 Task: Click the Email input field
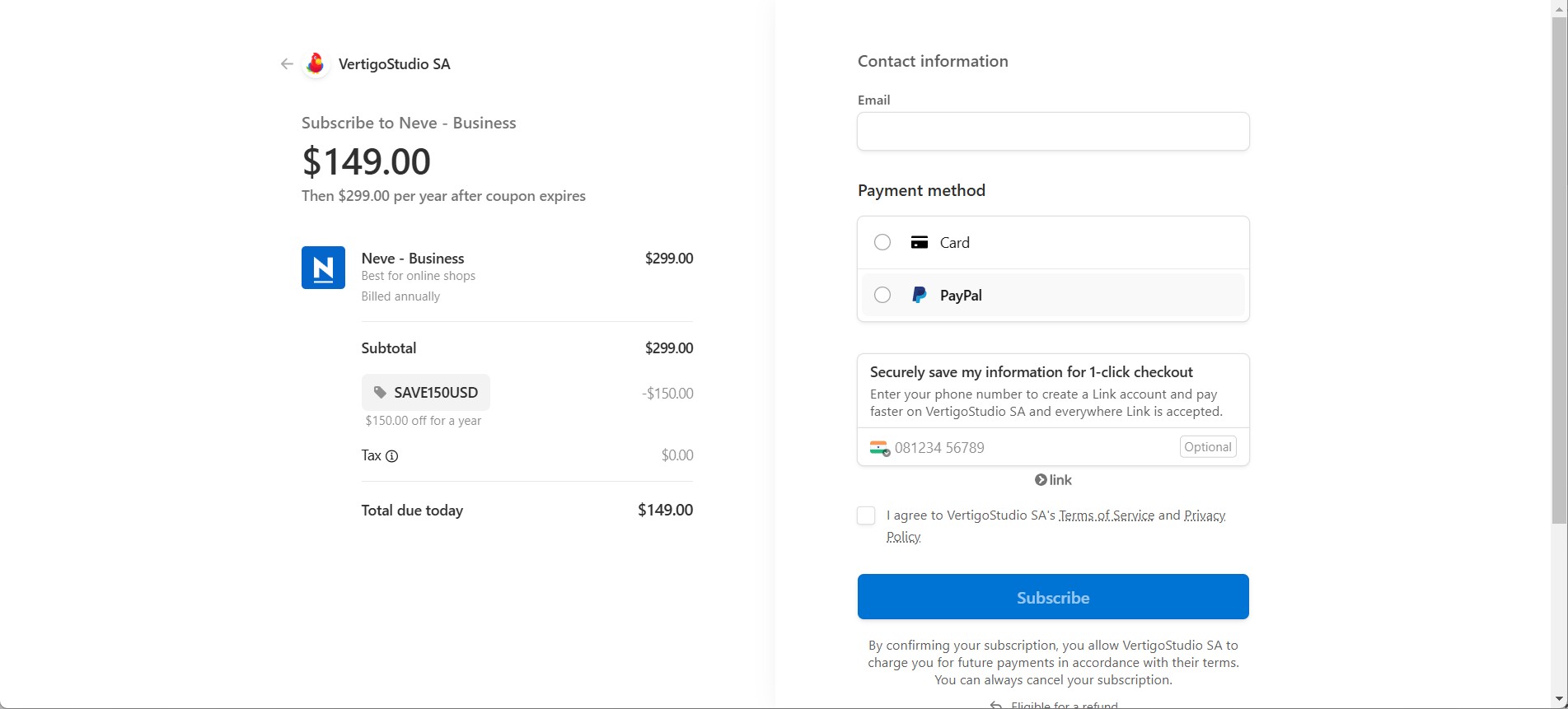1053,132
